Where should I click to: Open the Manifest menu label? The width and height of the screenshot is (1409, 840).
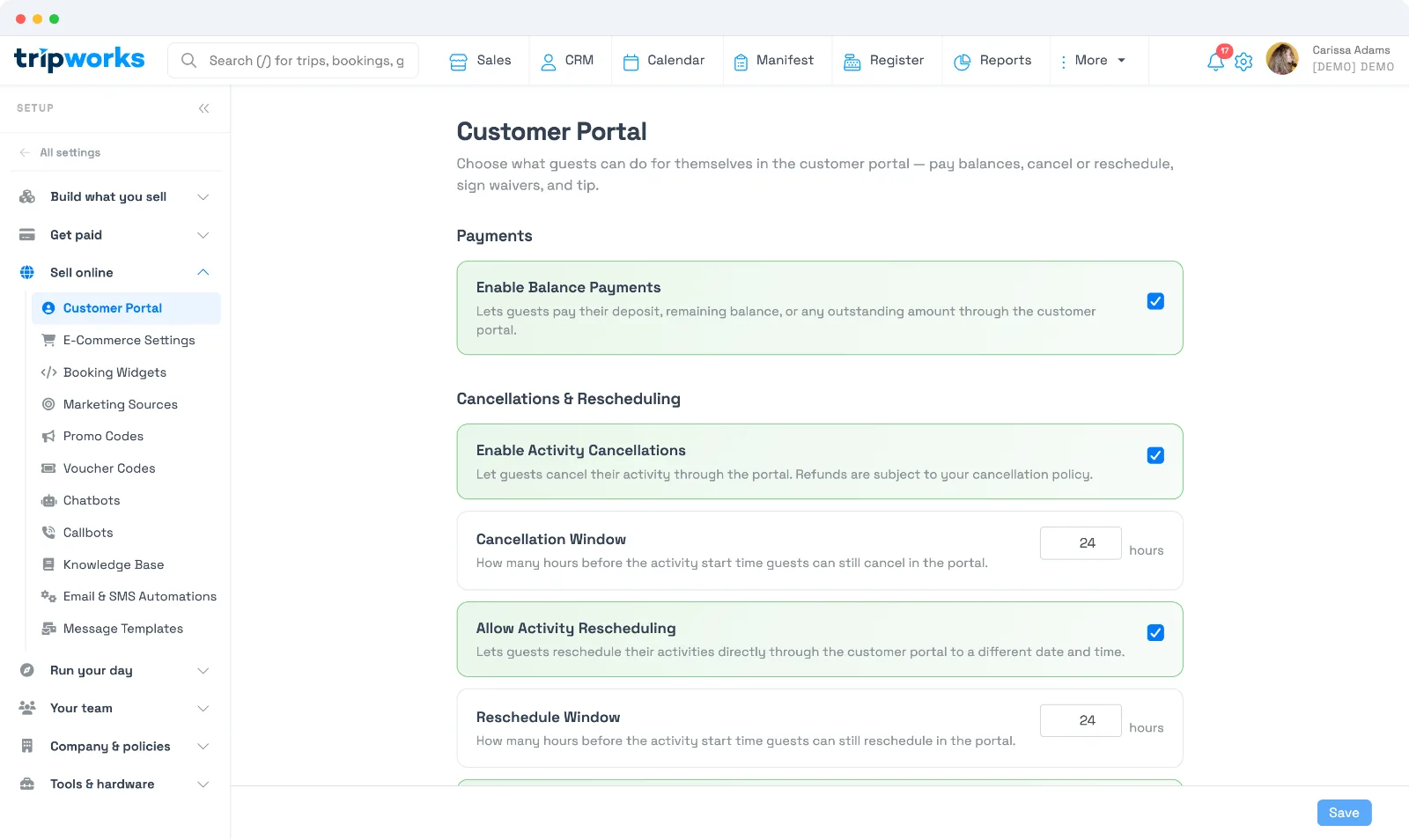[785, 60]
